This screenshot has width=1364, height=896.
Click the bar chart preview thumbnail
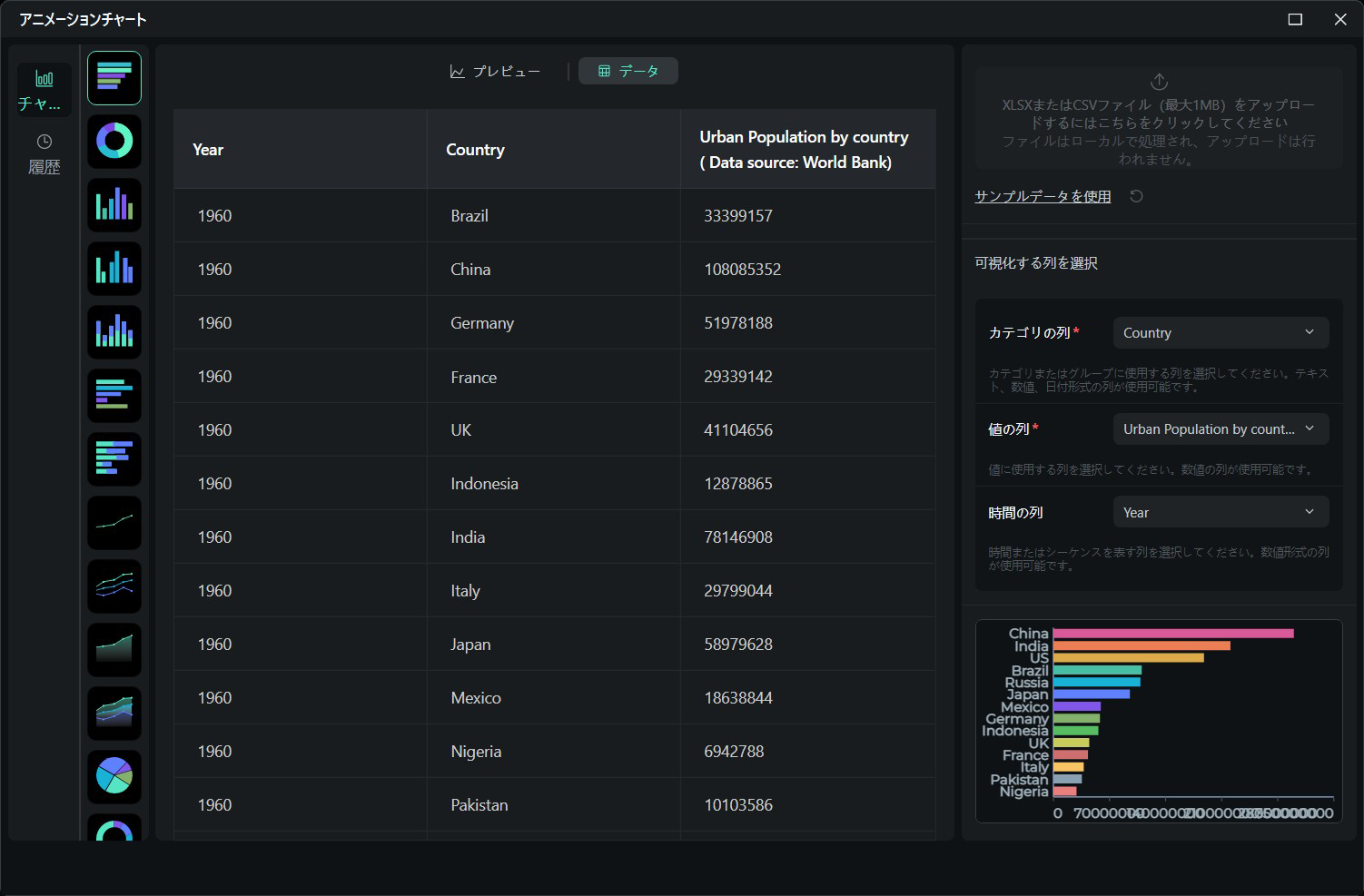point(1159,721)
